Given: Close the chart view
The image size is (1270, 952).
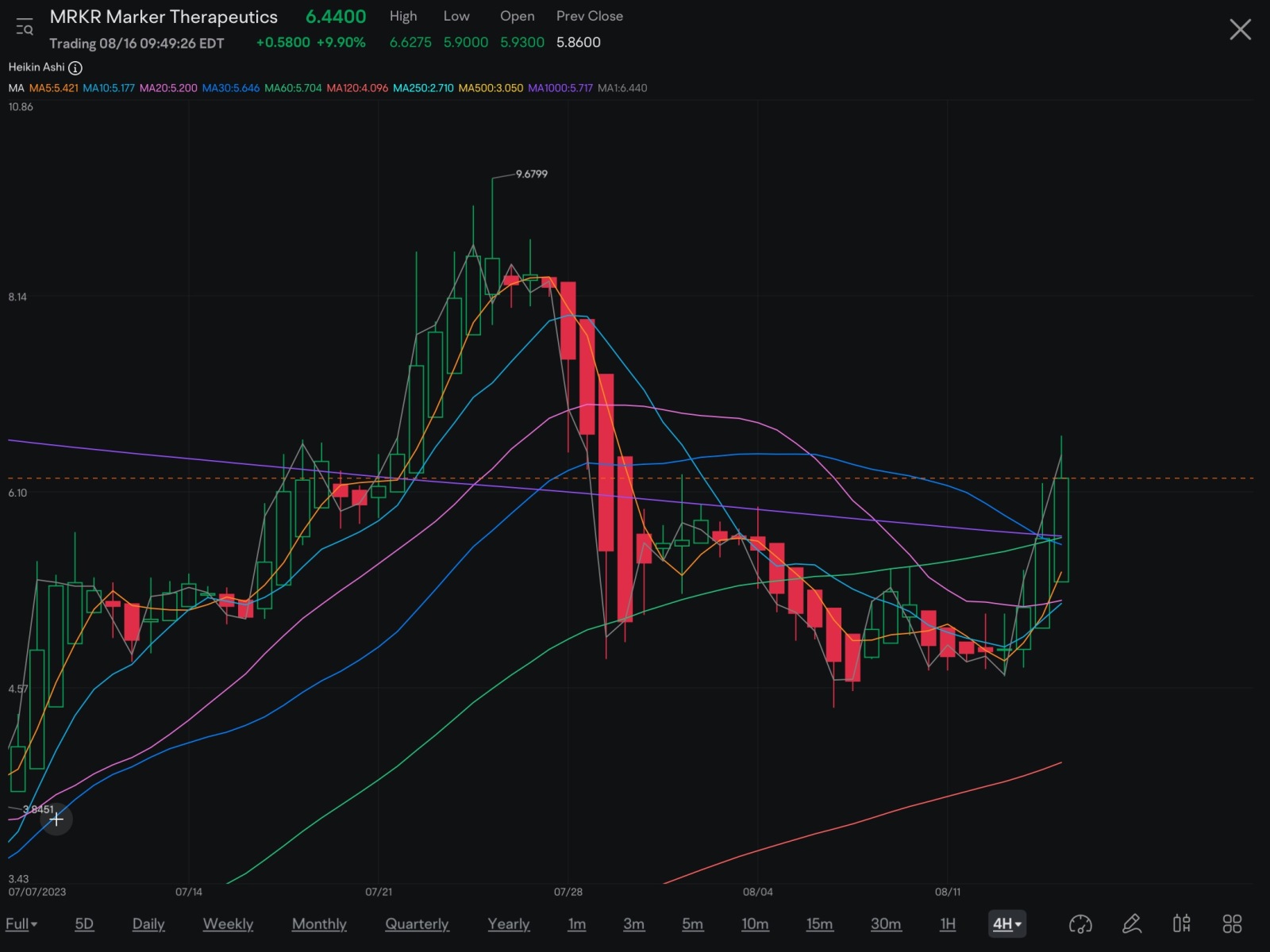Looking at the screenshot, I should tap(1240, 30).
